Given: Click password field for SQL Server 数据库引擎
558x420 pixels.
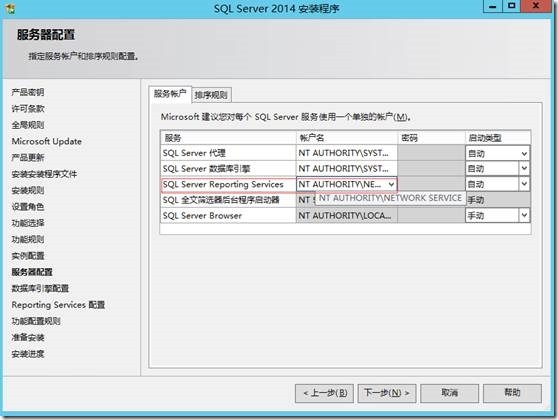Looking at the screenshot, I should tap(431, 168).
